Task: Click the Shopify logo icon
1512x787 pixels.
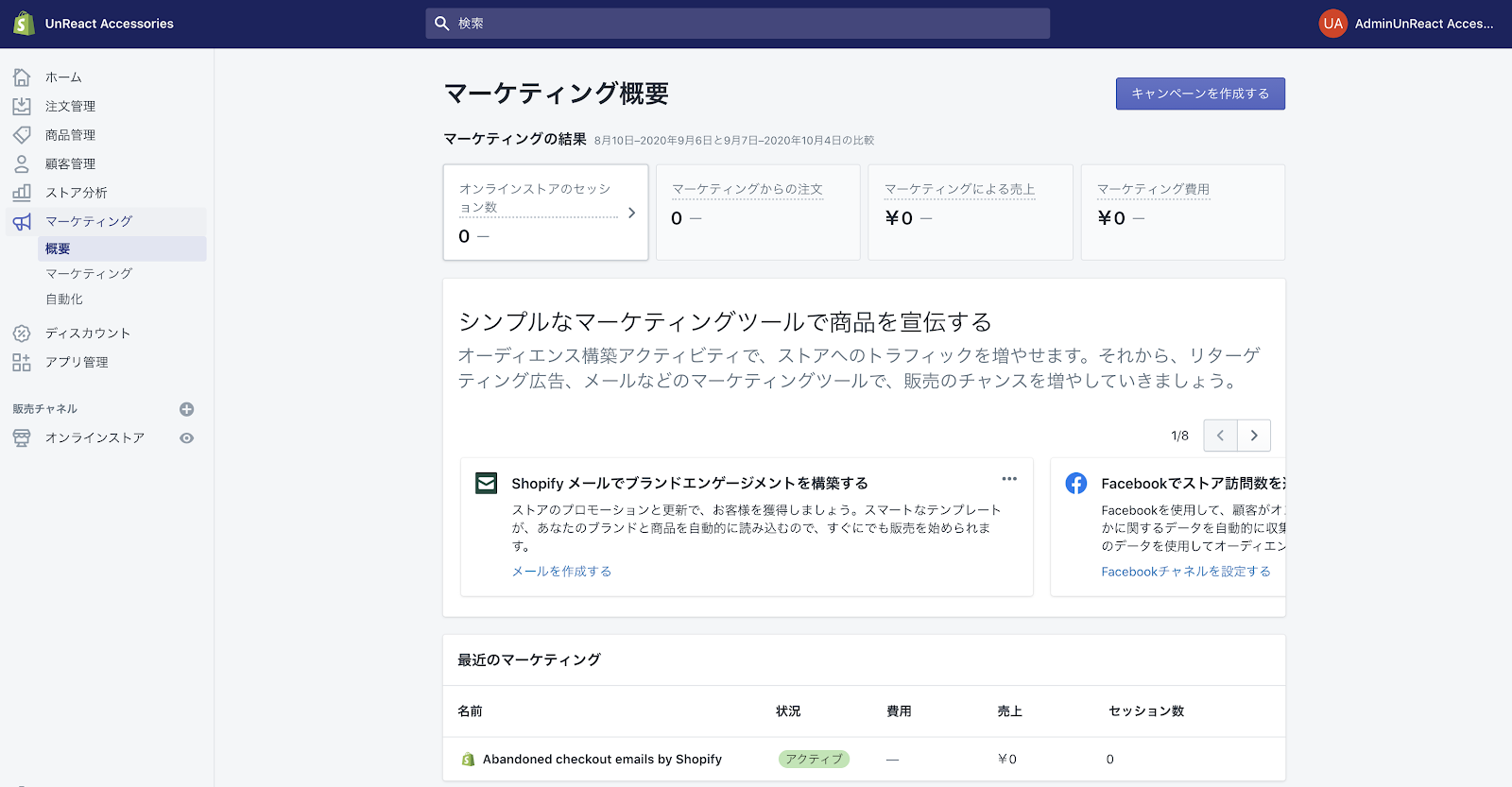Action: [x=24, y=24]
